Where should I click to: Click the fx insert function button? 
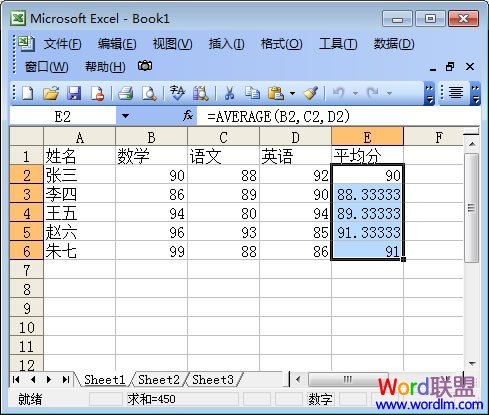(188, 116)
